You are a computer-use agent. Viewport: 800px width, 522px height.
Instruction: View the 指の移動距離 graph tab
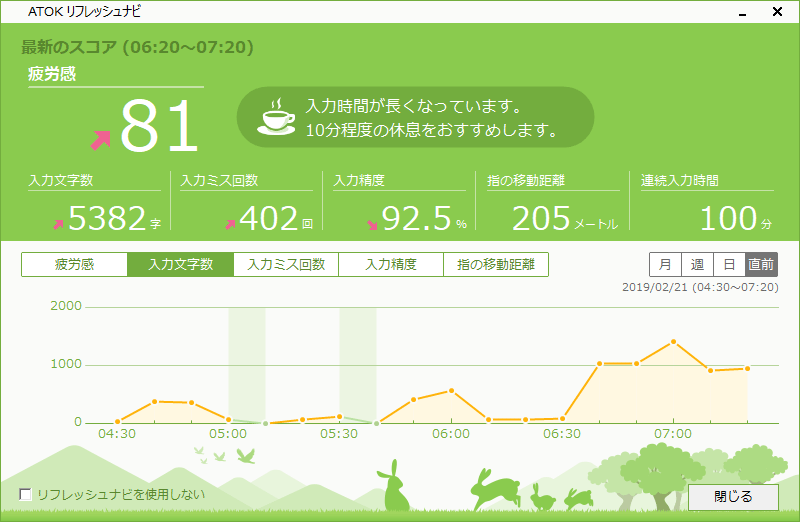(496, 264)
